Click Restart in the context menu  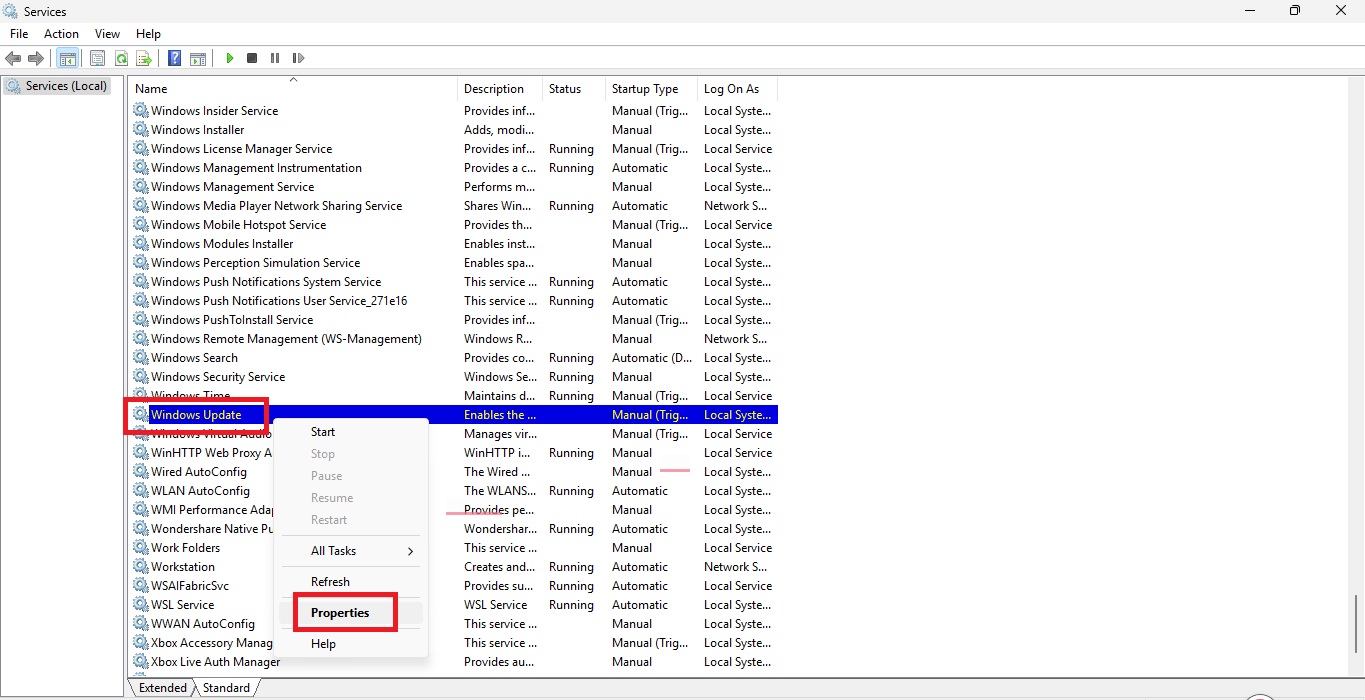[x=351, y=520]
